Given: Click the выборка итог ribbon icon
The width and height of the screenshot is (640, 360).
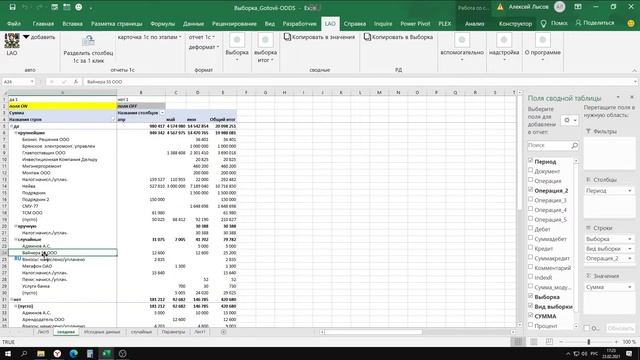Looking at the screenshot, I should click(265, 40).
